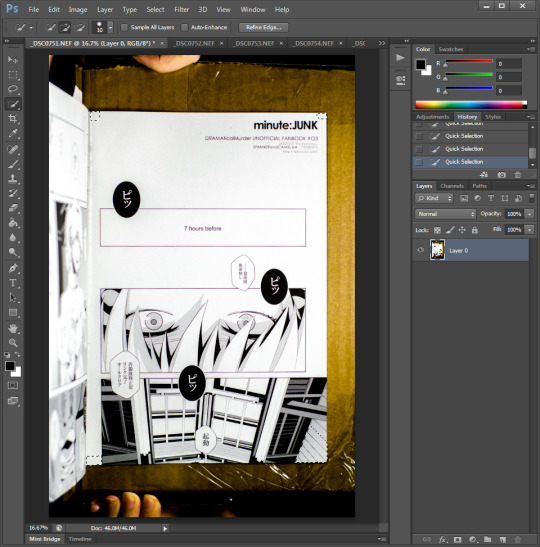Switch to the Channels tab

point(452,186)
